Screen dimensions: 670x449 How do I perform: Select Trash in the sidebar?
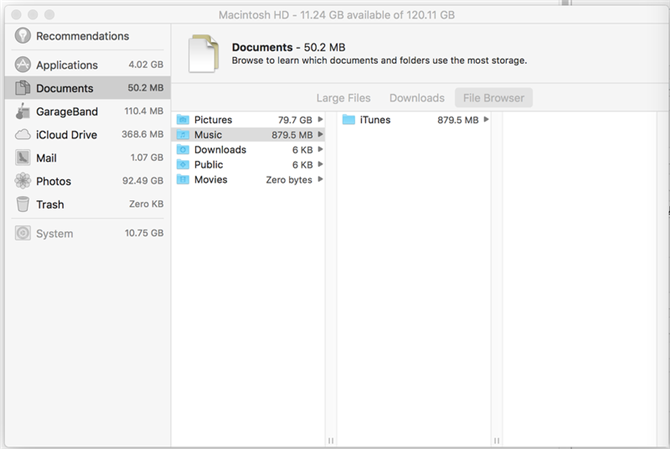pos(88,204)
